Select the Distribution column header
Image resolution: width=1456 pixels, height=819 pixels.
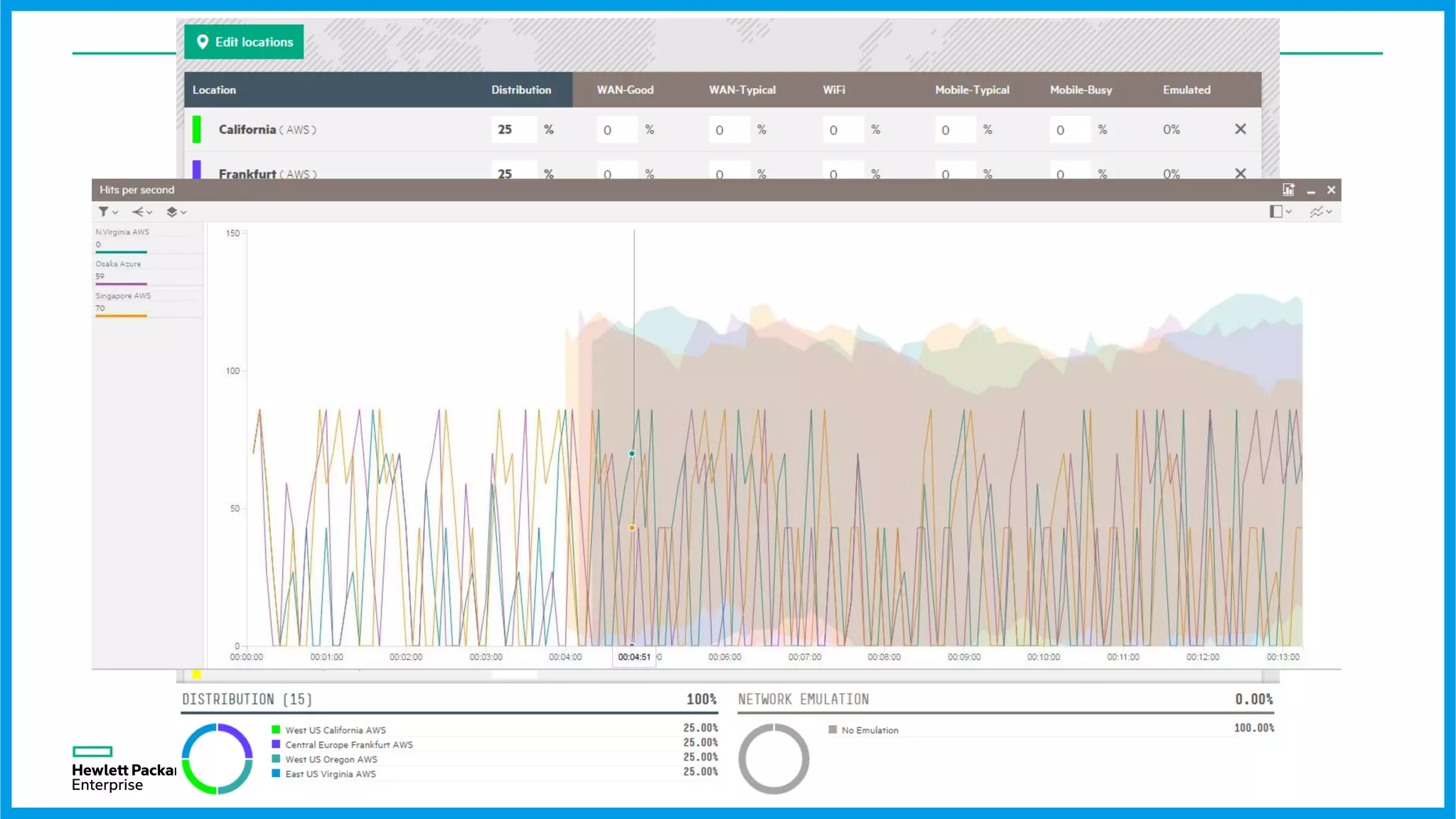point(521,90)
